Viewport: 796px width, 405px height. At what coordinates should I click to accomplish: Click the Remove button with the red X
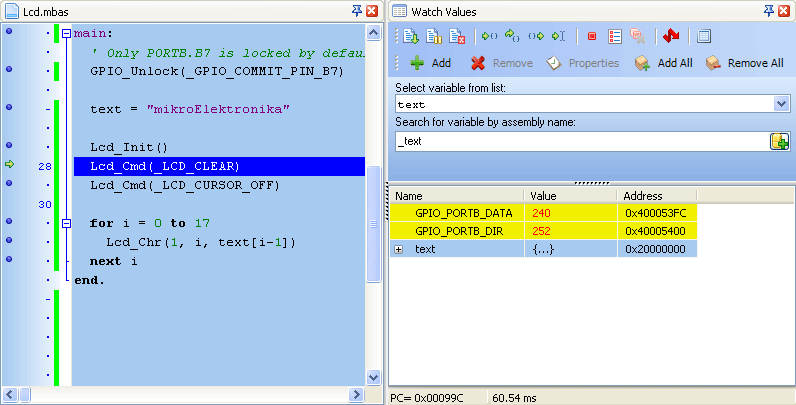click(x=502, y=63)
